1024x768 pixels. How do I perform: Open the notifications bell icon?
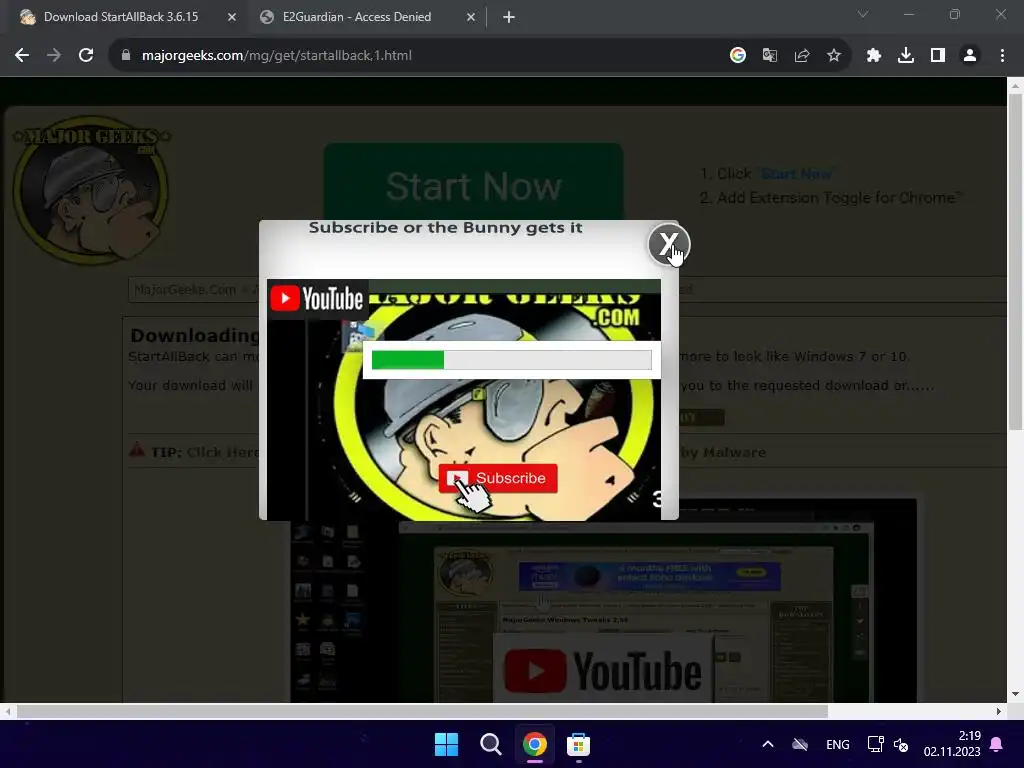[x=997, y=744]
